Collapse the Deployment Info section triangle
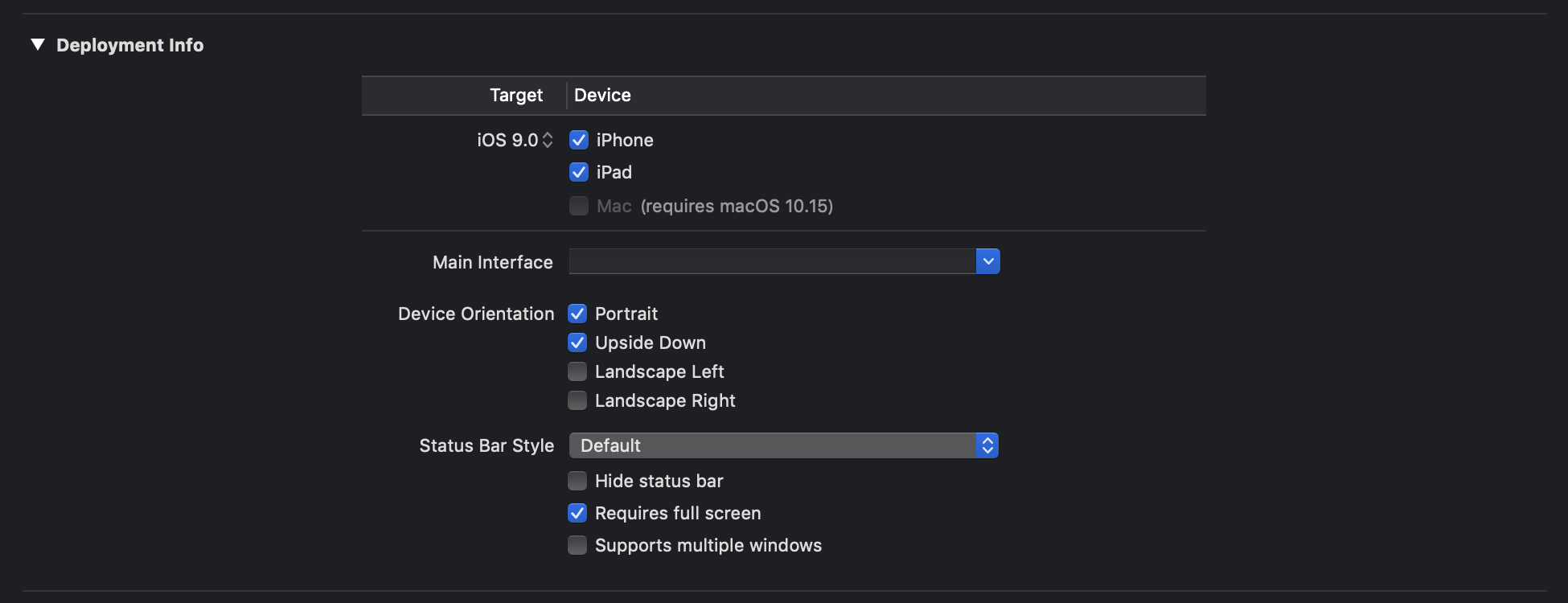 (x=38, y=45)
